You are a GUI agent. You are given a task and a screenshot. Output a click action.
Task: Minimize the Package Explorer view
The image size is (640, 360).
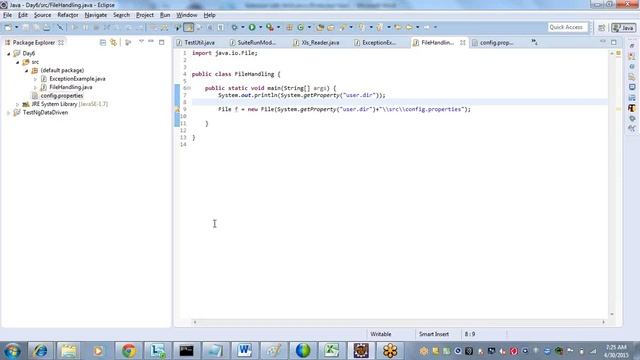point(151,42)
